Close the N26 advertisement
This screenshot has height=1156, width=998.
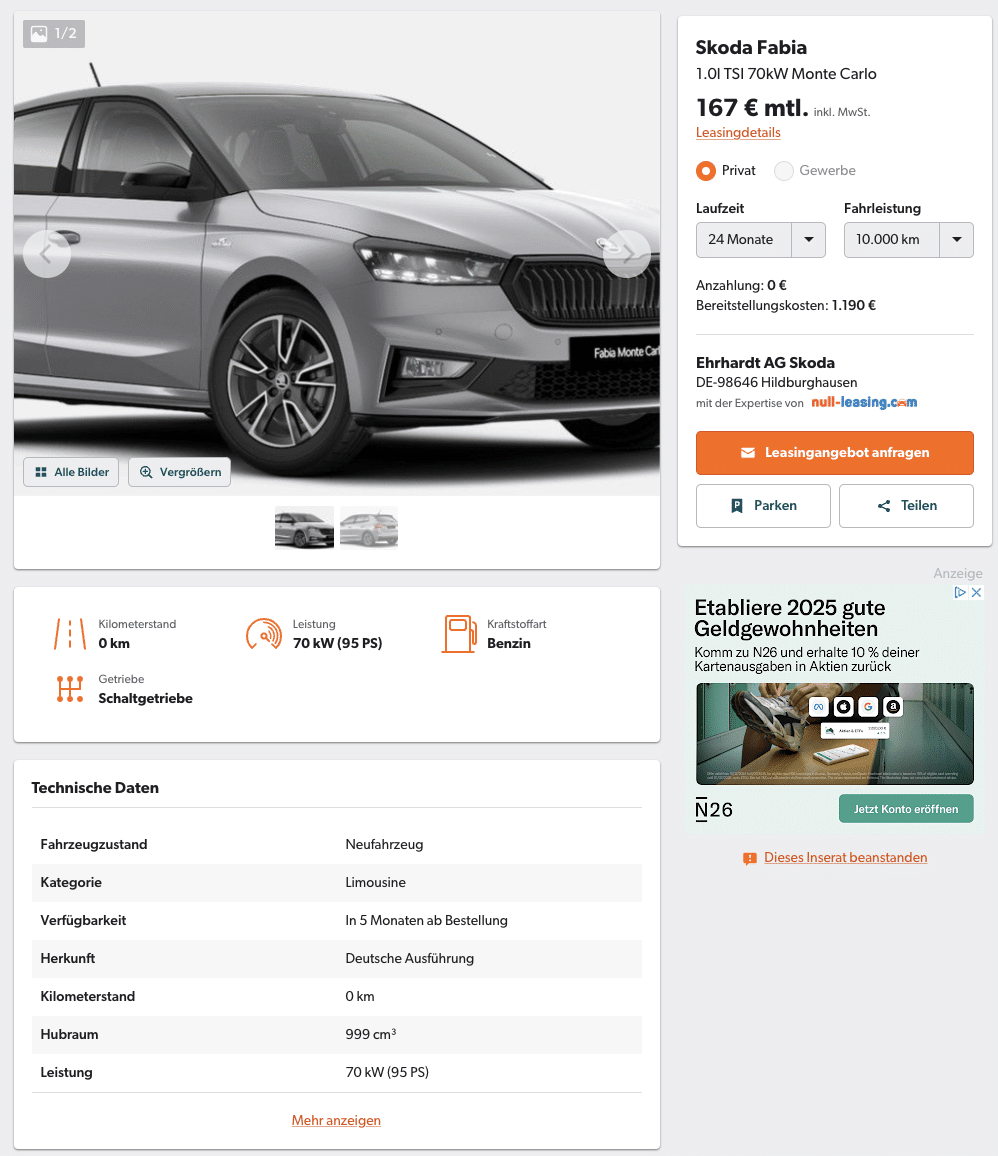coord(977,593)
